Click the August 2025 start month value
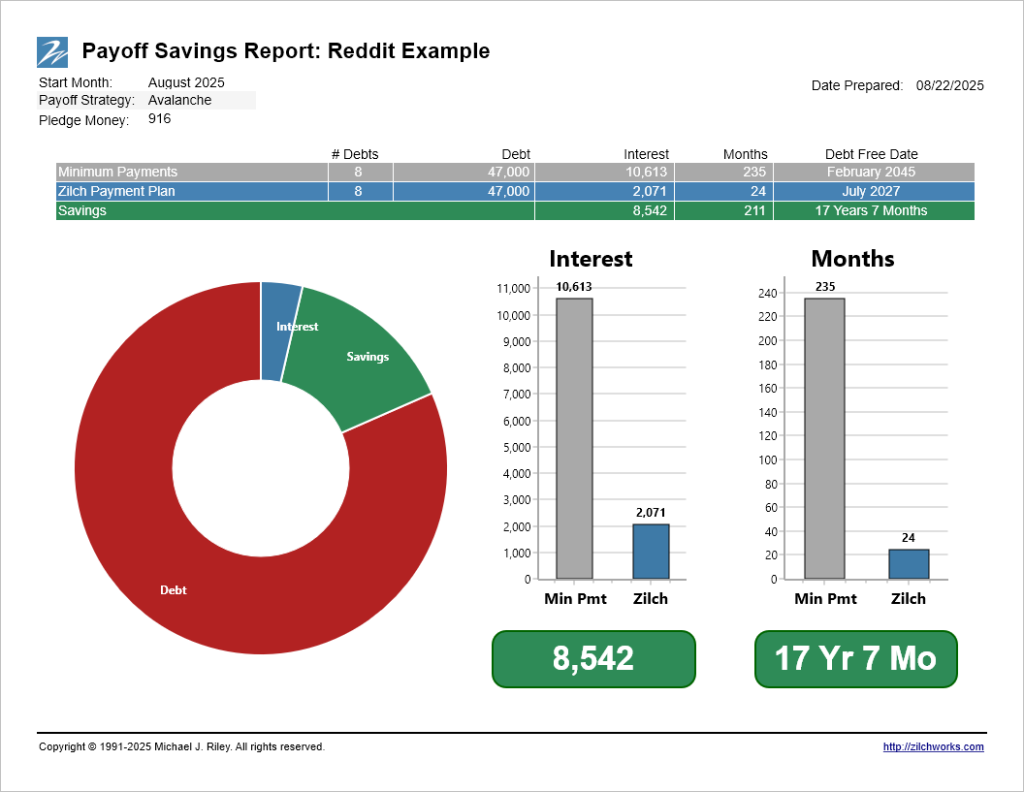 [x=186, y=82]
